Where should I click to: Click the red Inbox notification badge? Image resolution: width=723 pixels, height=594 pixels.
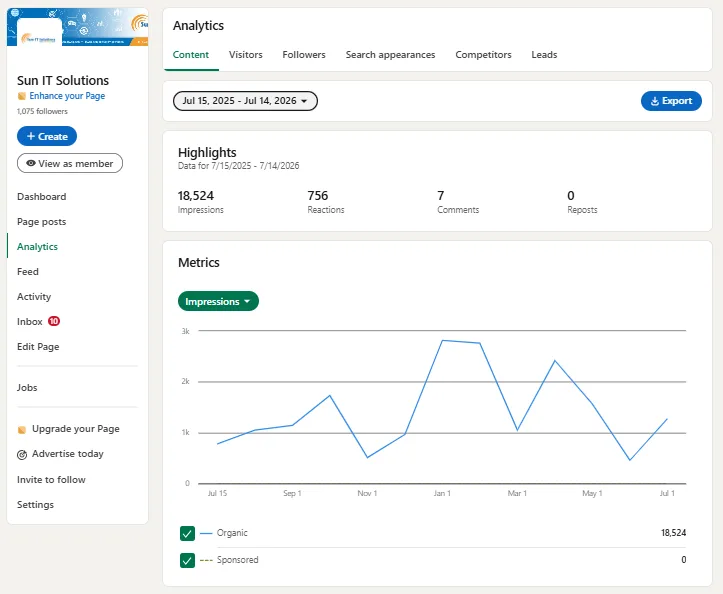54,321
